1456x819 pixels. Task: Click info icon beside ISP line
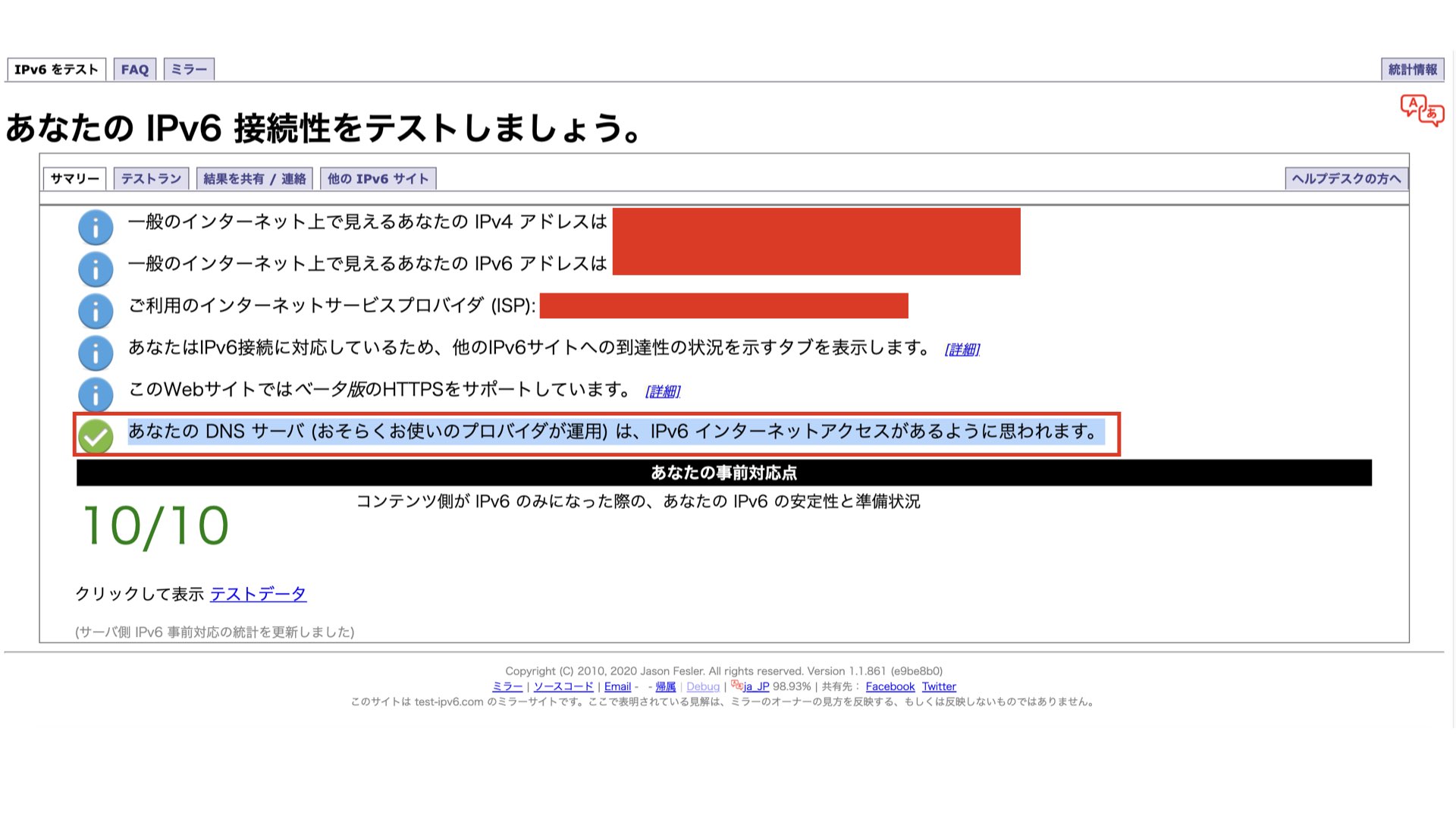[x=96, y=311]
